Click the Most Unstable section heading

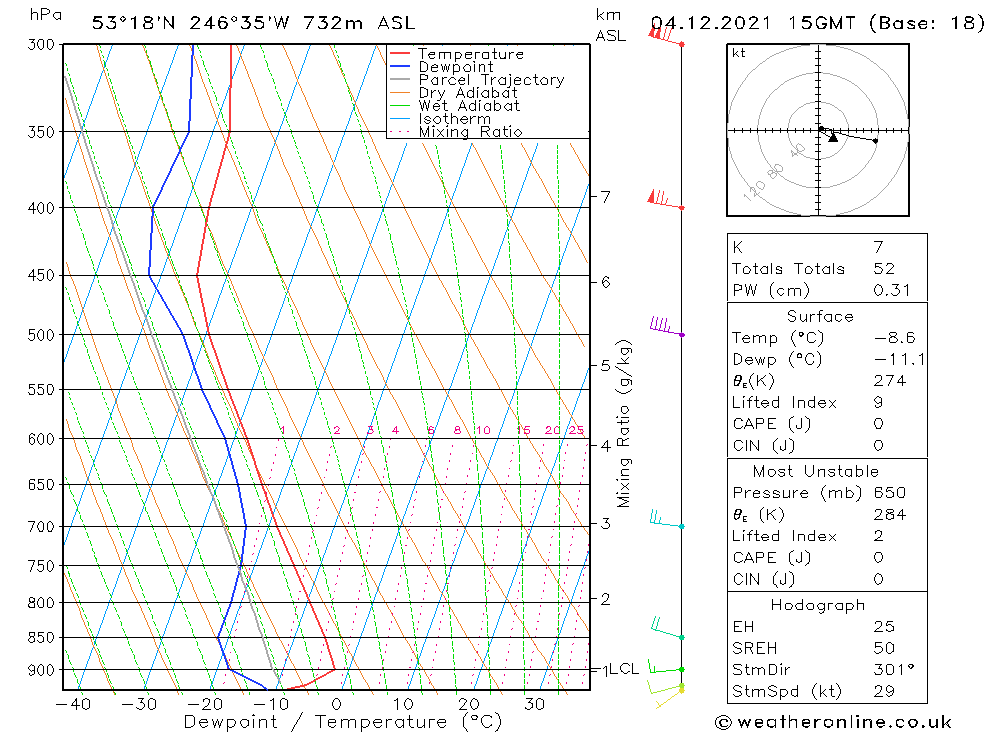coord(818,471)
